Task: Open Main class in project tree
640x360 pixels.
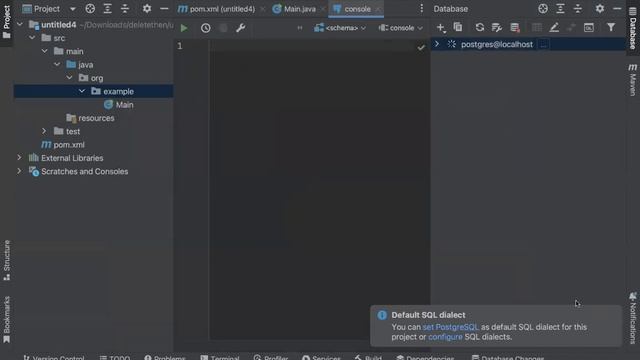Action: (124, 105)
